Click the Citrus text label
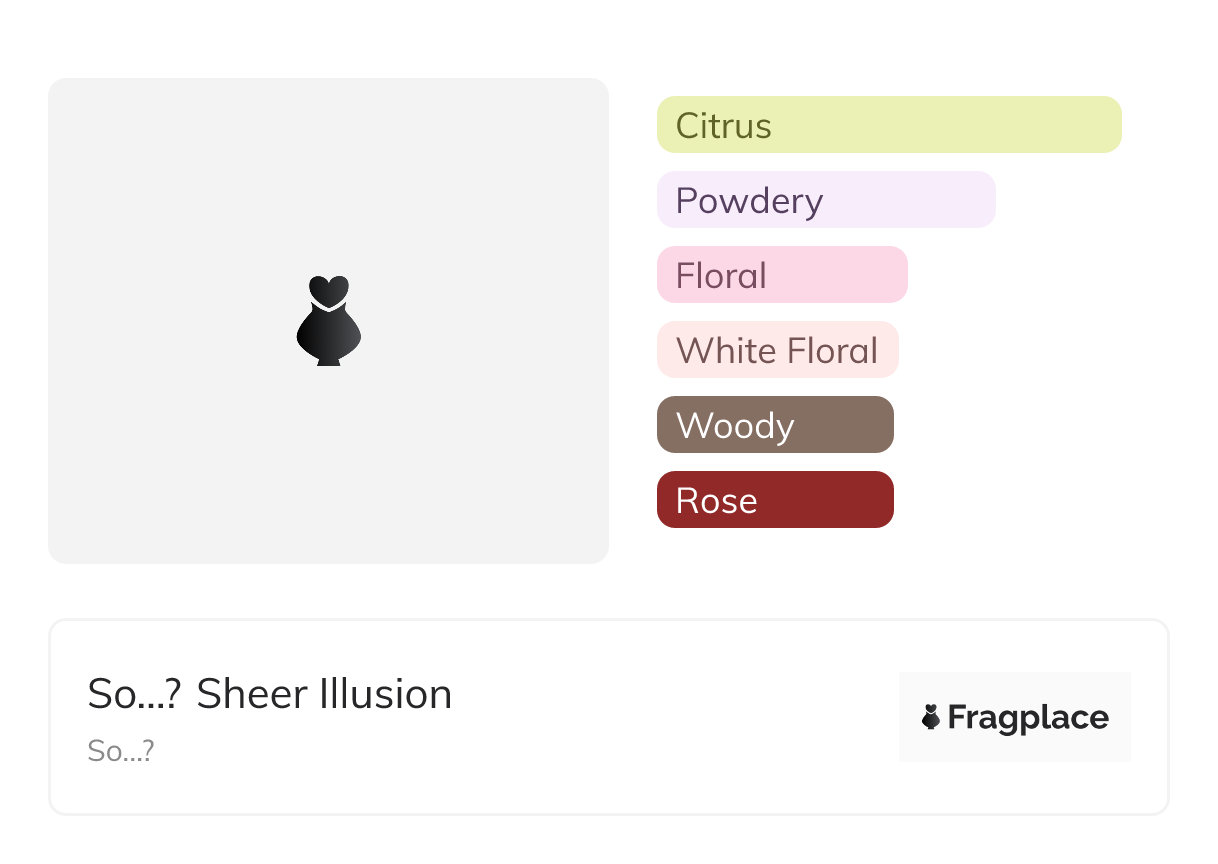Screen dimensions: 1218x864 723,126
